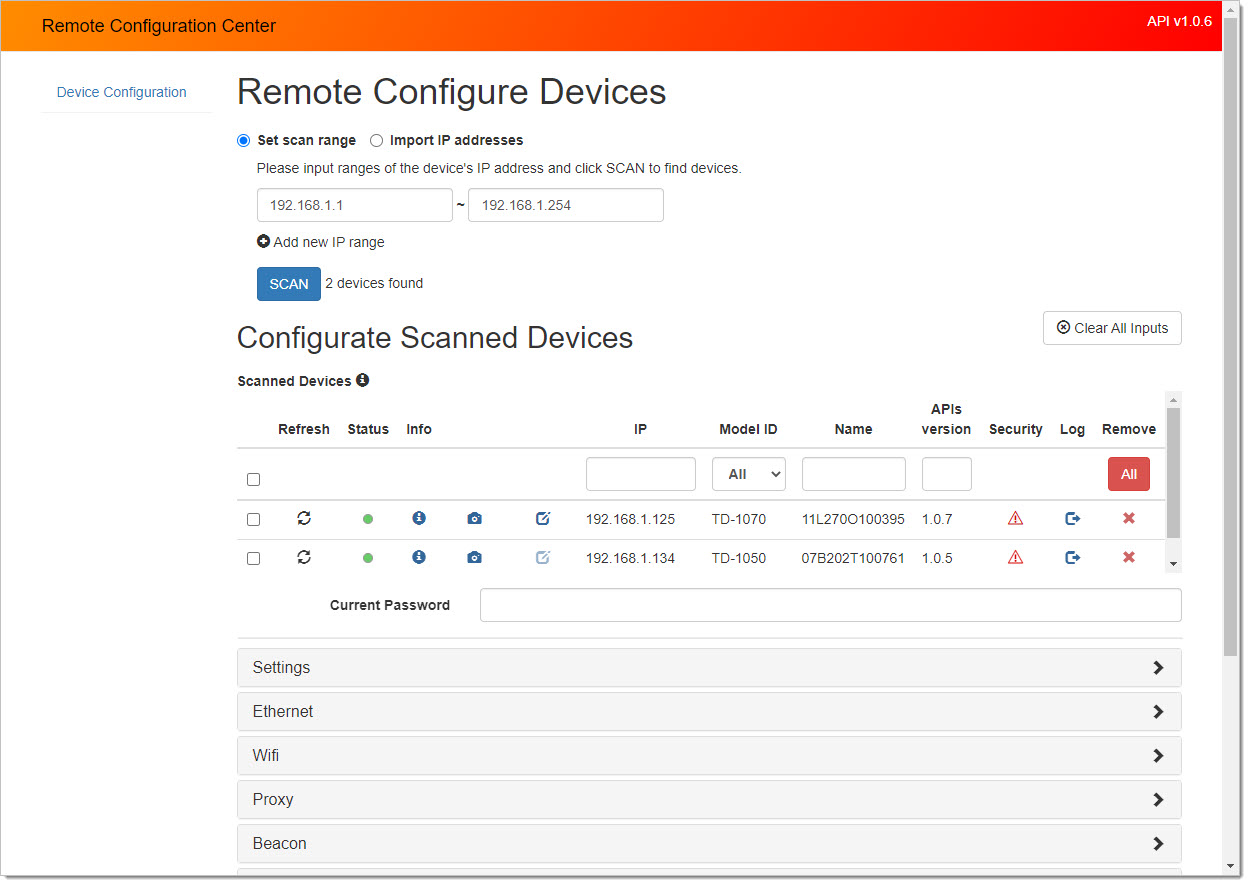Open info icon for device 192.168.1.134
Viewport: 1248px width, 884px height.
(x=419, y=557)
